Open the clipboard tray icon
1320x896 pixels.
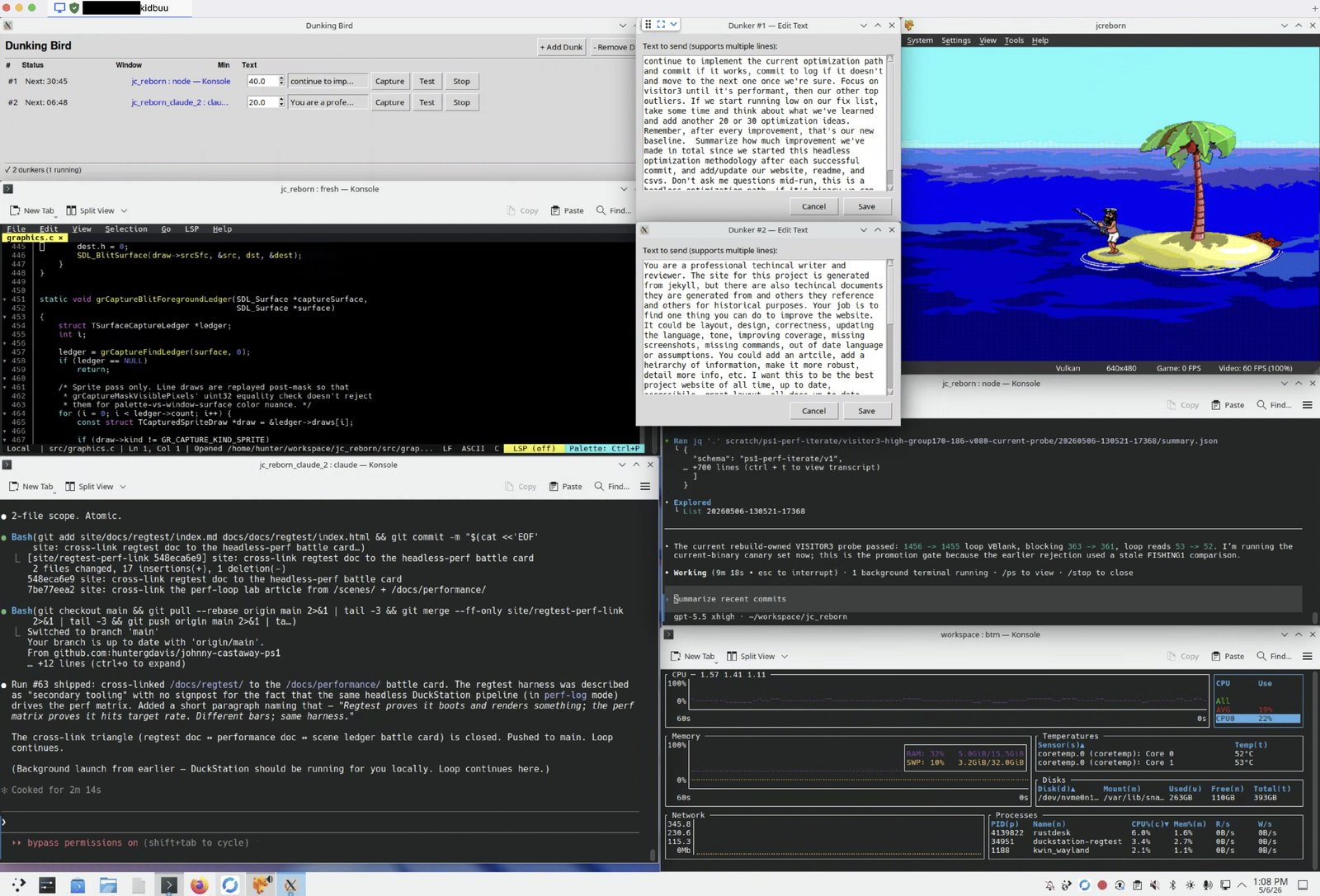tap(1137, 885)
